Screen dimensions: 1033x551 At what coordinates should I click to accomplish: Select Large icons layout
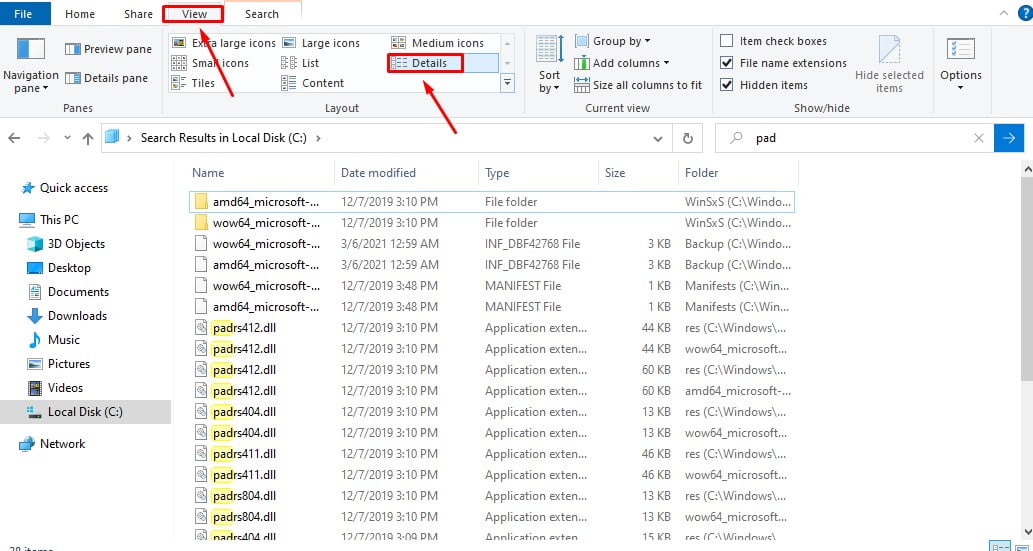pyautogui.click(x=321, y=43)
